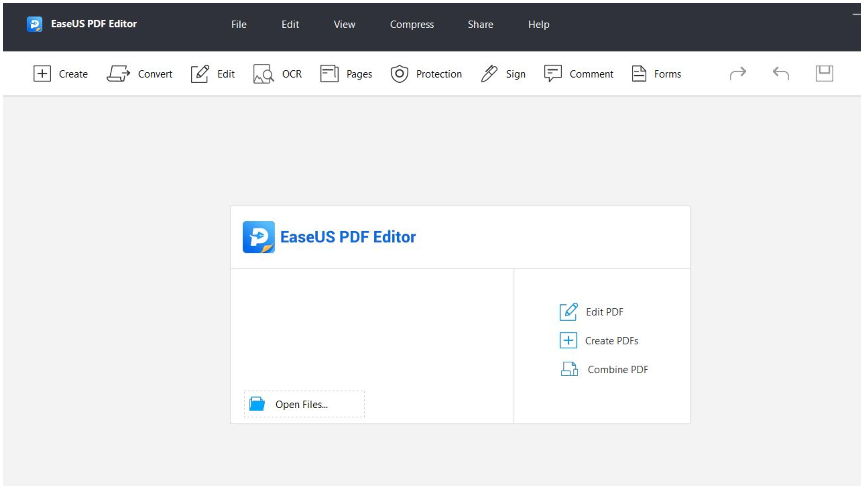Choose the Create PDFs link text
The height and width of the screenshot is (489, 865).
coord(612,341)
